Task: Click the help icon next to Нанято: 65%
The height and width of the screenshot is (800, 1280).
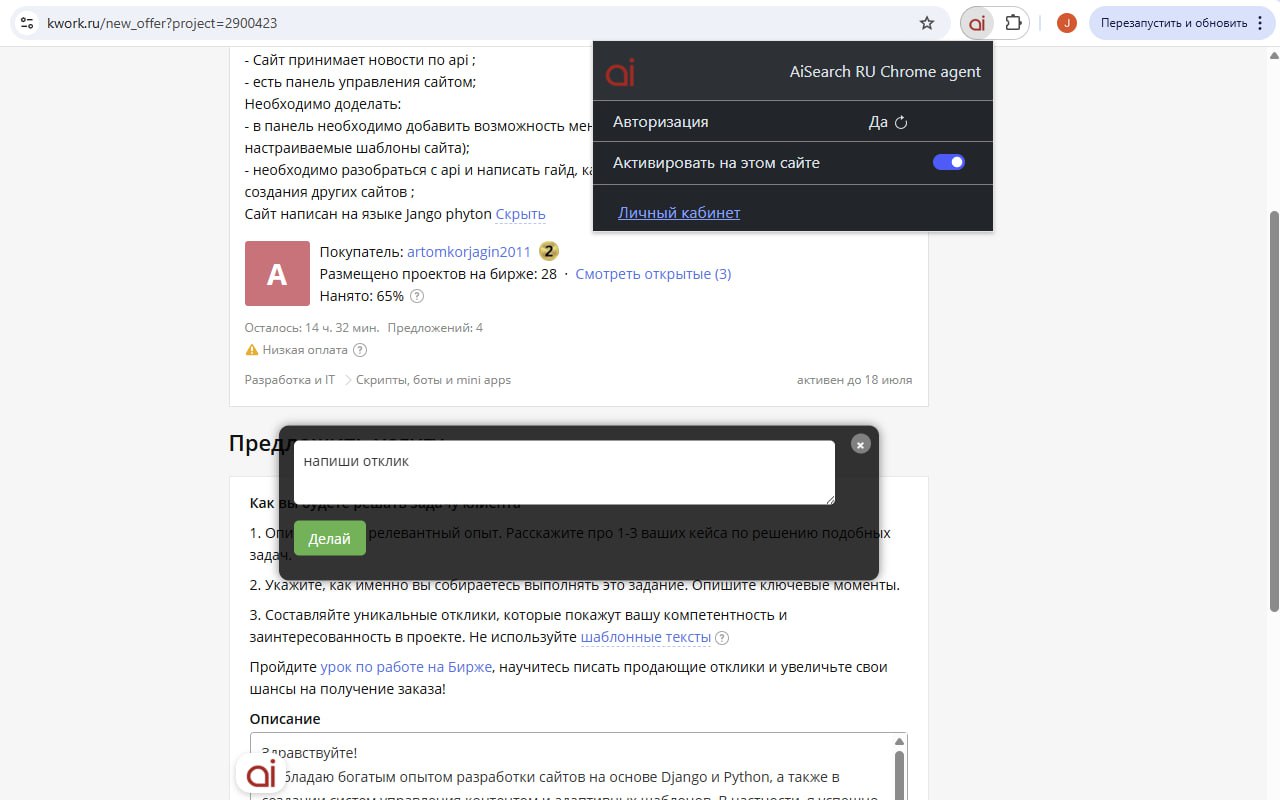Action: click(x=417, y=296)
